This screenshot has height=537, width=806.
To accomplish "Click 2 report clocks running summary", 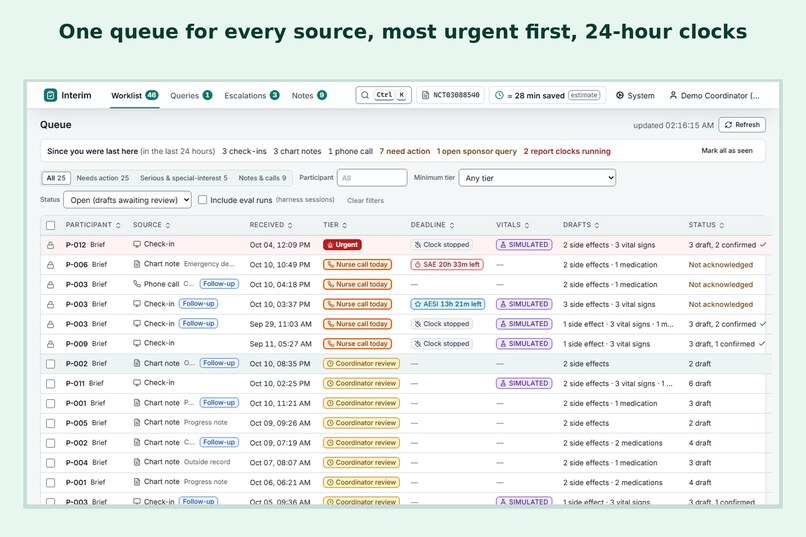I will 567,151.
